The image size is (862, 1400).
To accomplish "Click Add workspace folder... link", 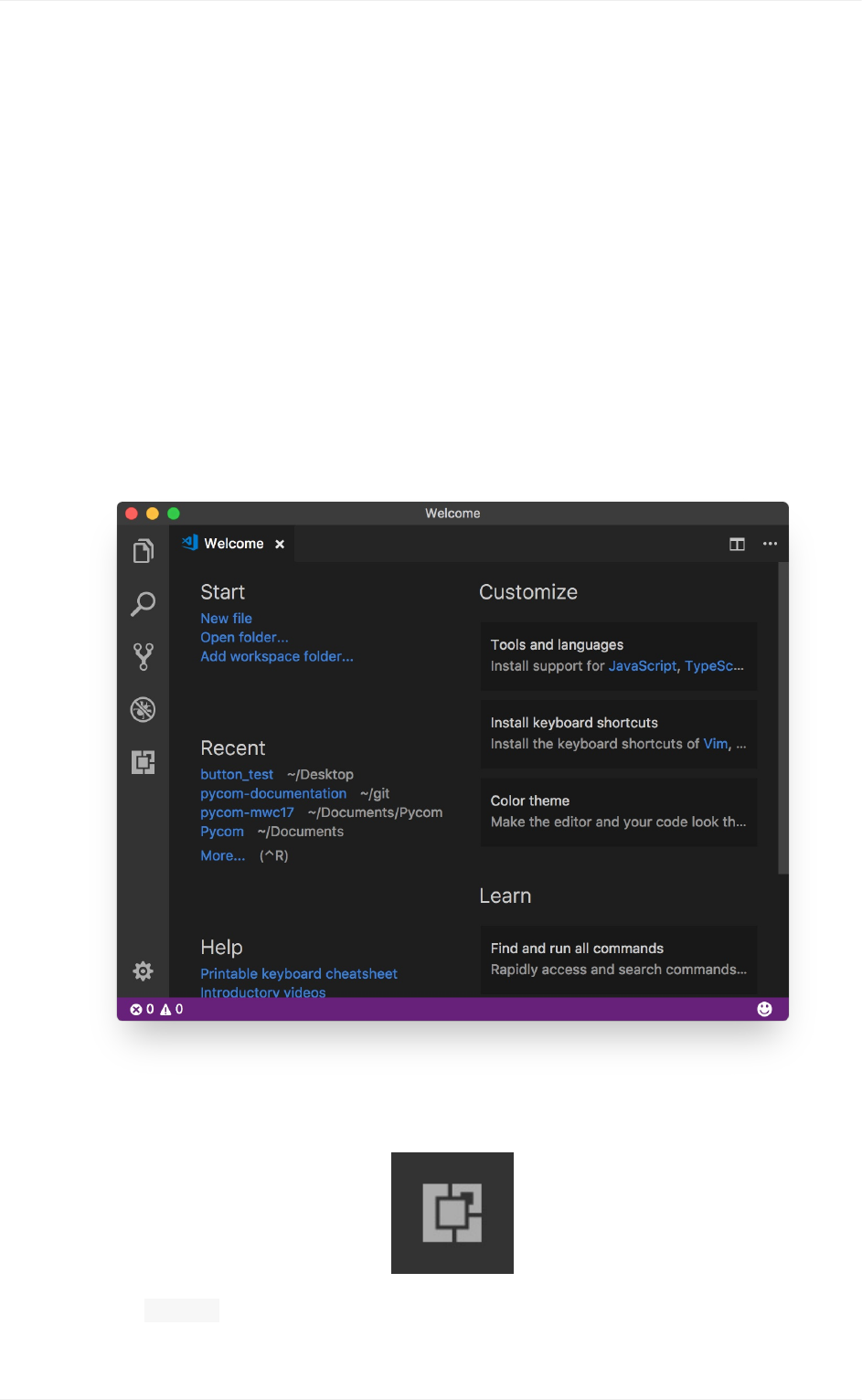I will tap(277, 656).
